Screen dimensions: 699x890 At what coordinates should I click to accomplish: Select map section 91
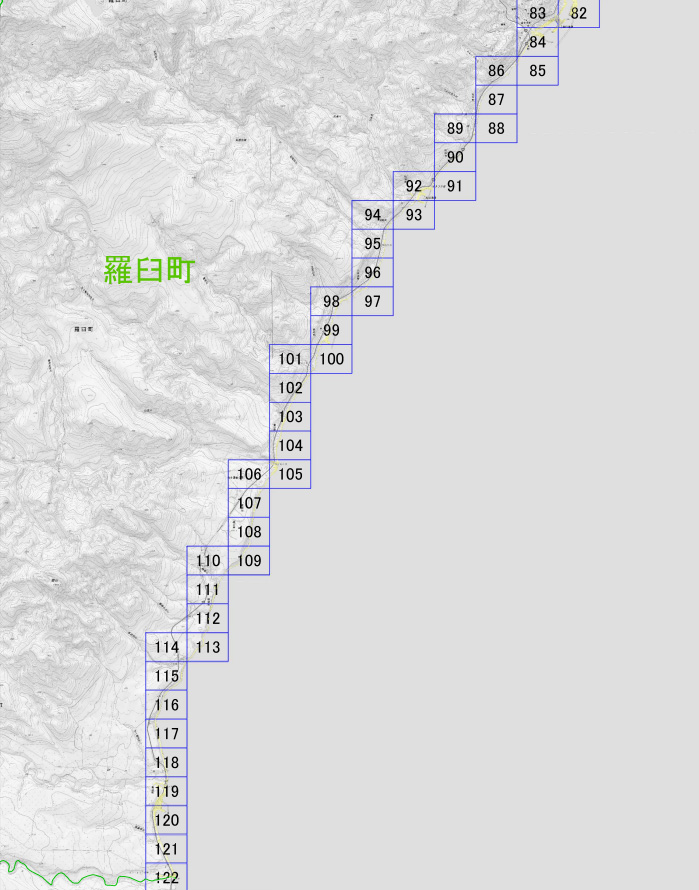pos(455,186)
